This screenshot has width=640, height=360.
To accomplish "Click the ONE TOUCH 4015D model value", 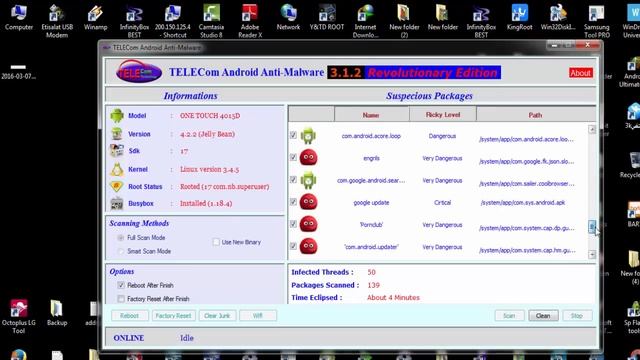I will click(x=210, y=116).
